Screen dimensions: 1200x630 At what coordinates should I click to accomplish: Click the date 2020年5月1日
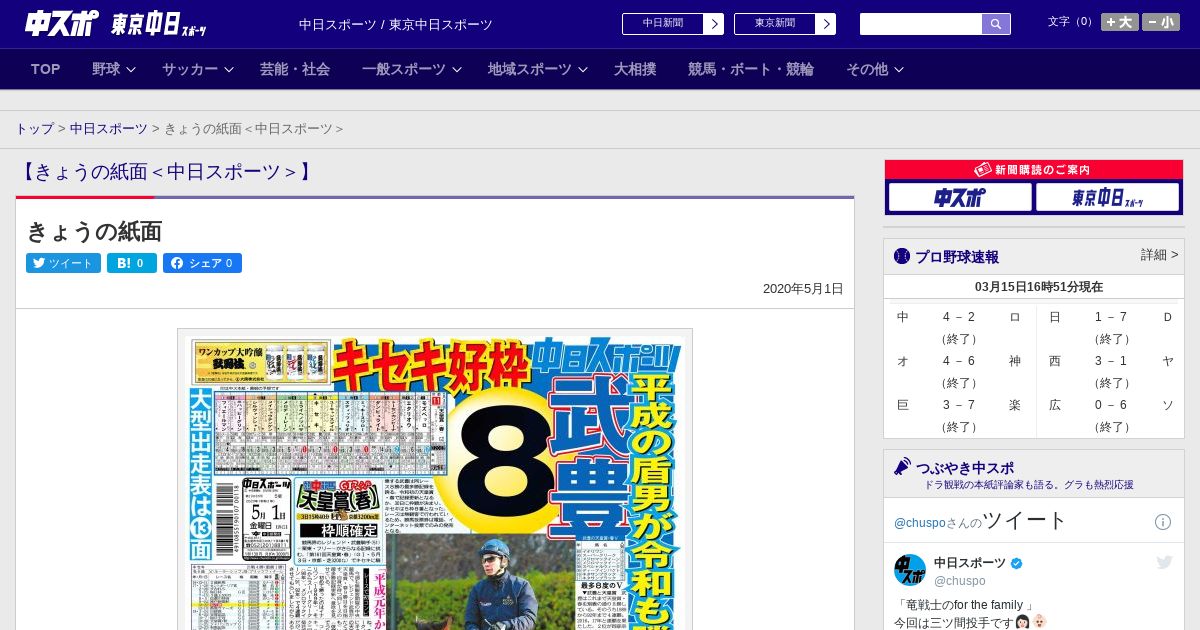click(803, 289)
